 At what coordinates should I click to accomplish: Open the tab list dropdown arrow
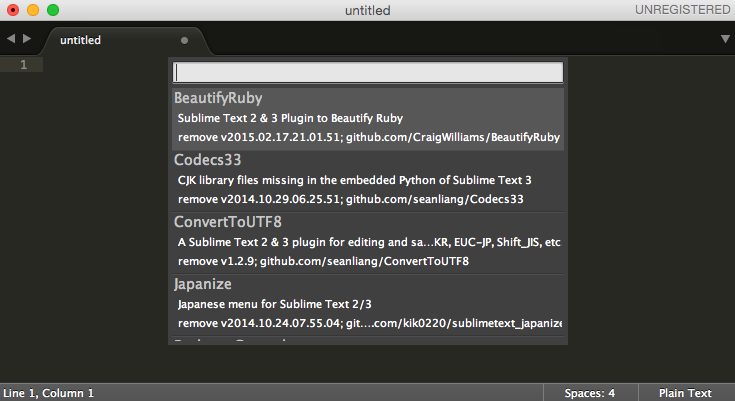point(725,39)
